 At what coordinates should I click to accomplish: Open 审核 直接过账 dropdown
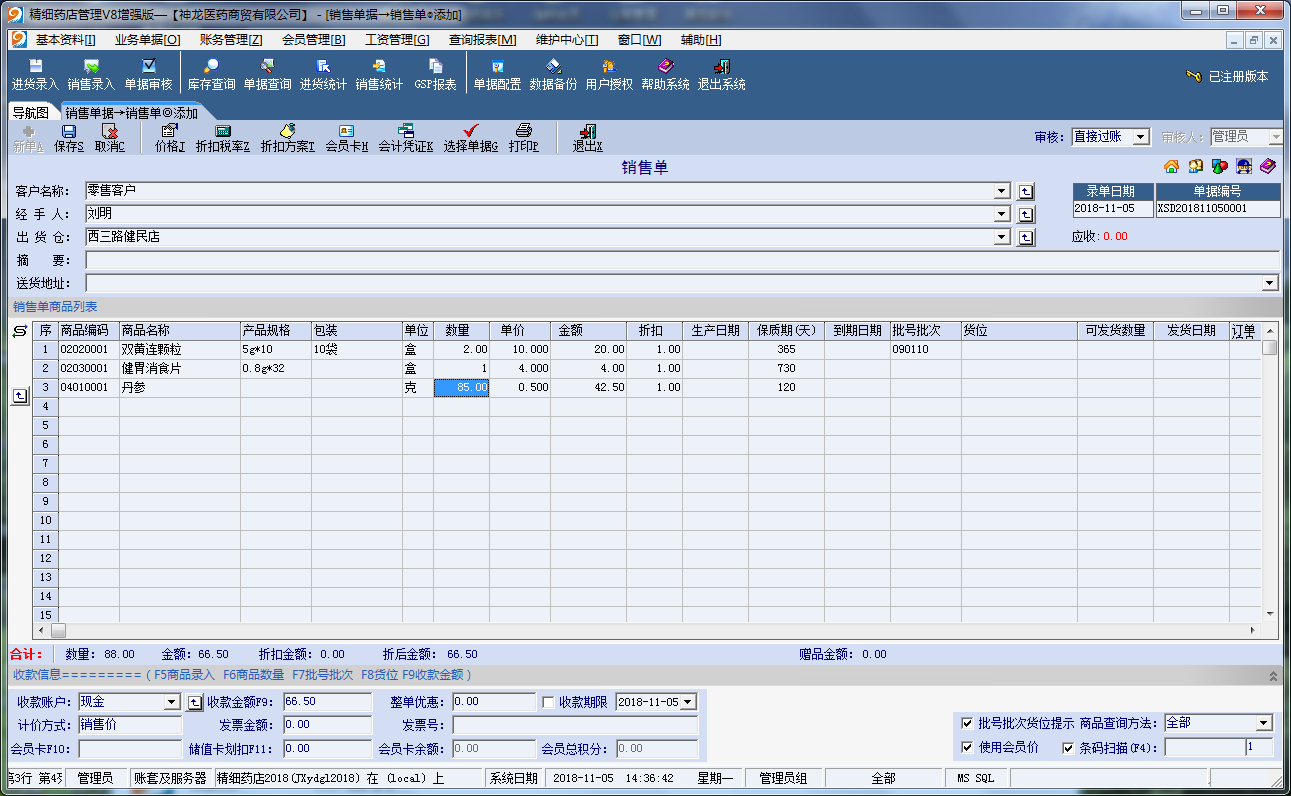(x=1142, y=137)
